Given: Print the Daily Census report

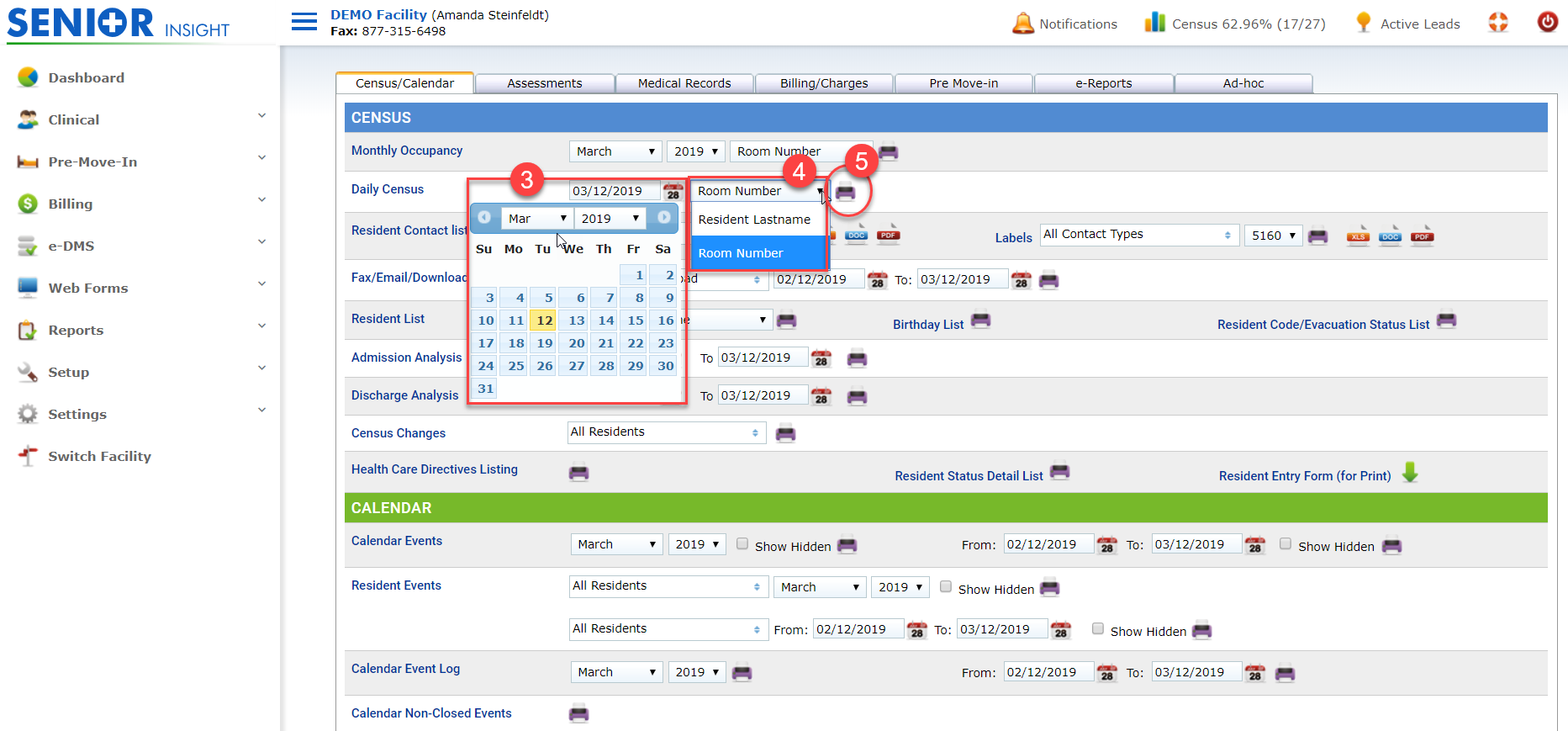Looking at the screenshot, I should [x=846, y=192].
